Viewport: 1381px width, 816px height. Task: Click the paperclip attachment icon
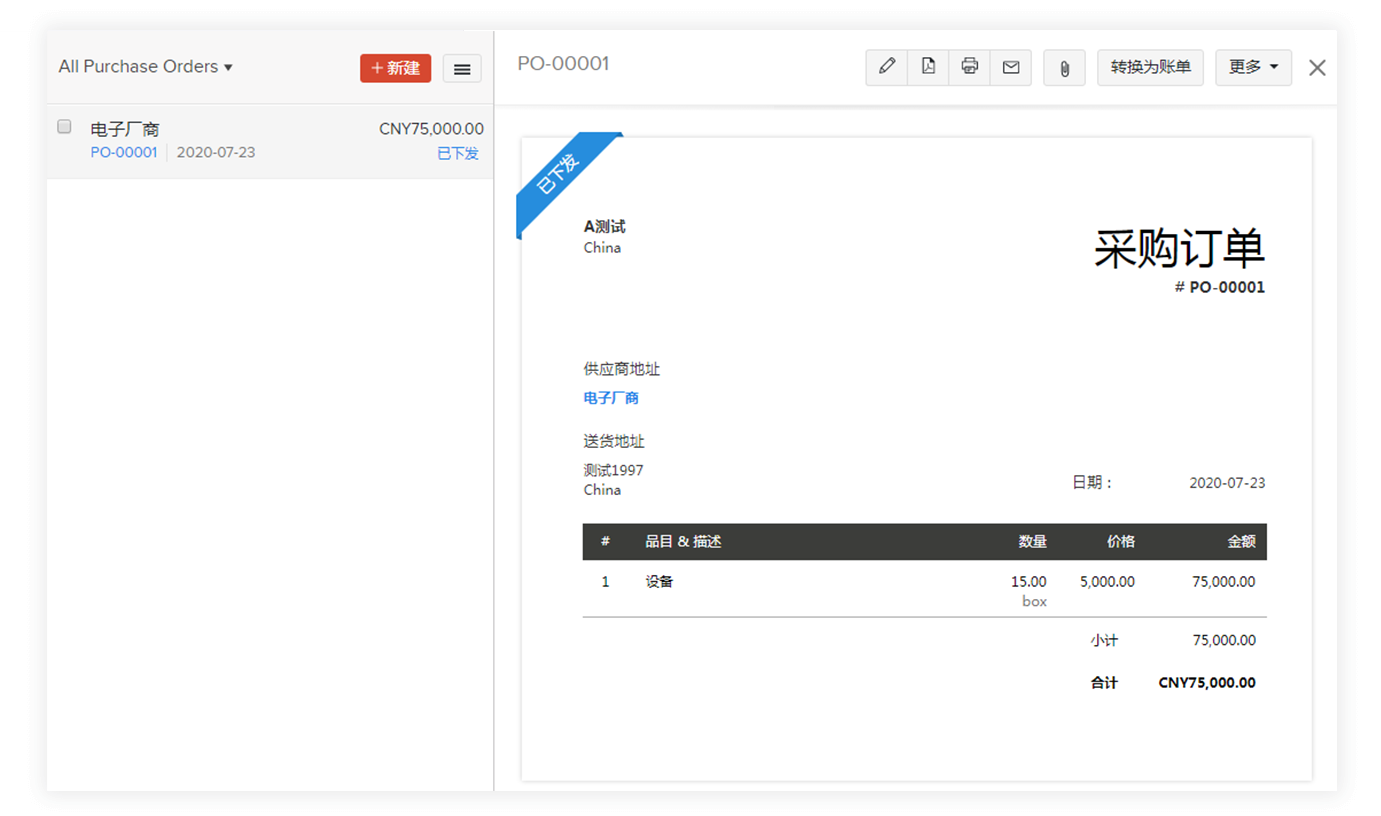(x=1064, y=68)
